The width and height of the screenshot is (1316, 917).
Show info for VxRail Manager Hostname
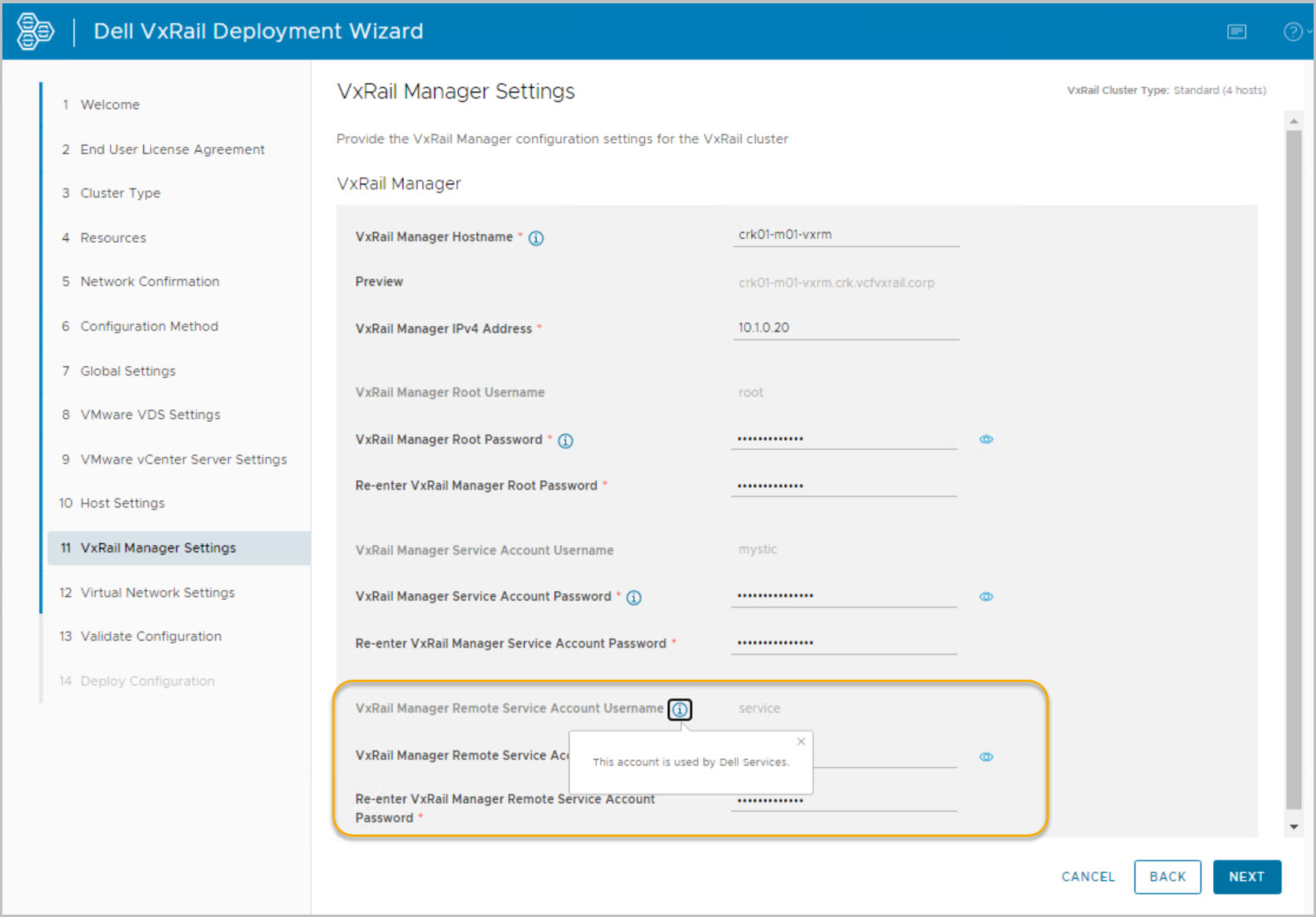pyautogui.click(x=536, y=238)
